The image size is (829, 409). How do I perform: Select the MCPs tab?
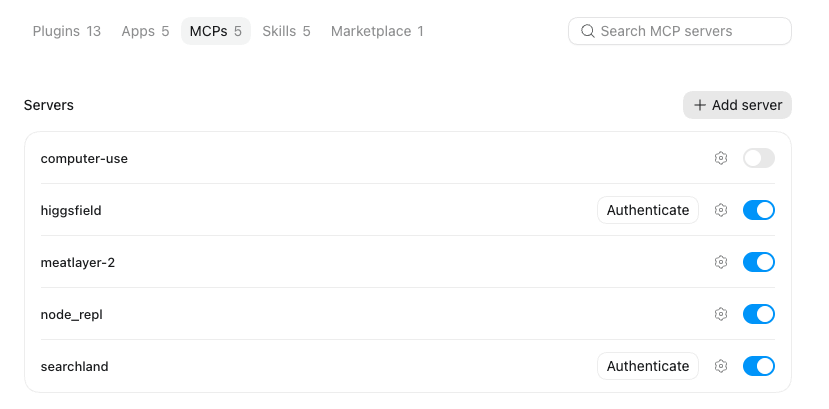216,31
